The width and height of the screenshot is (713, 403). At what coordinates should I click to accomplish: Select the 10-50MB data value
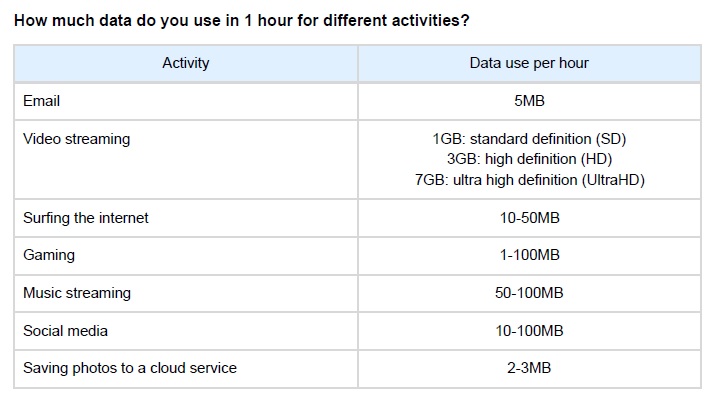tap(529, 218)
